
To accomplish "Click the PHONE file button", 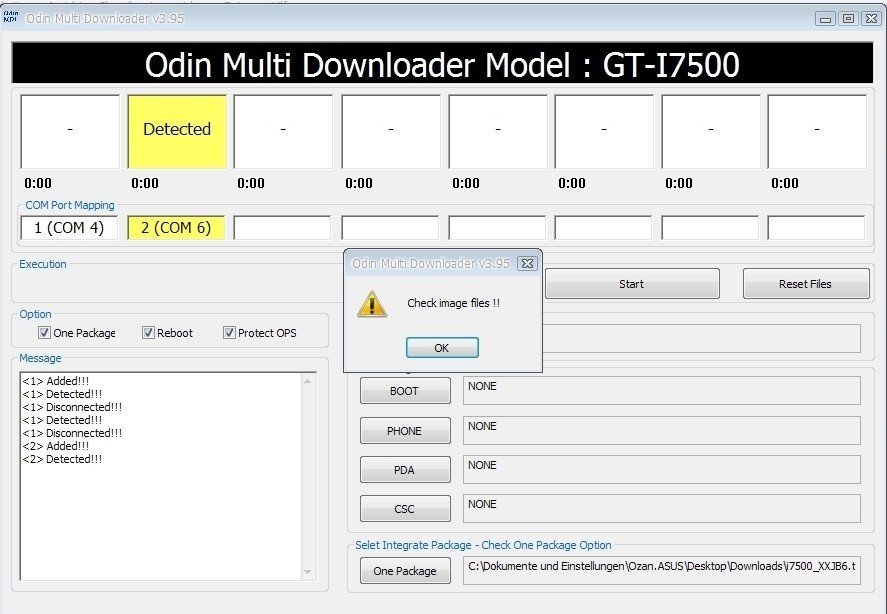I will [405, 431].
